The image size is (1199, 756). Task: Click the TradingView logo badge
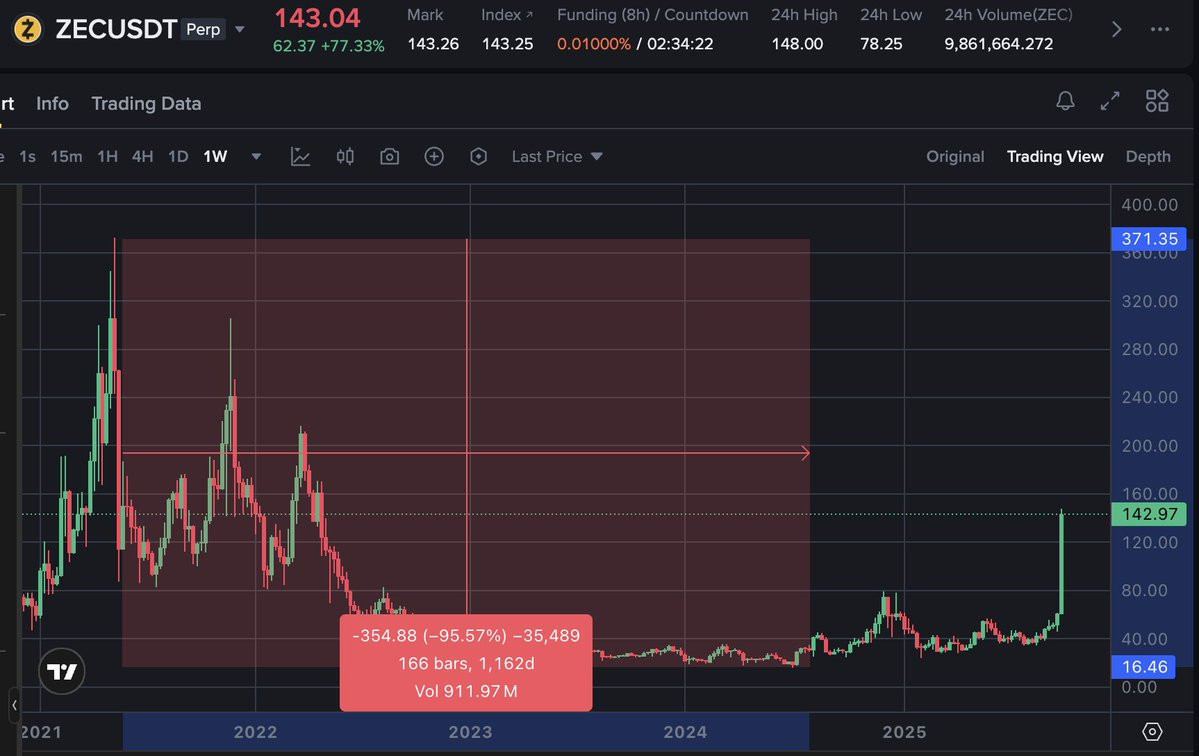[x=62, y=671]
